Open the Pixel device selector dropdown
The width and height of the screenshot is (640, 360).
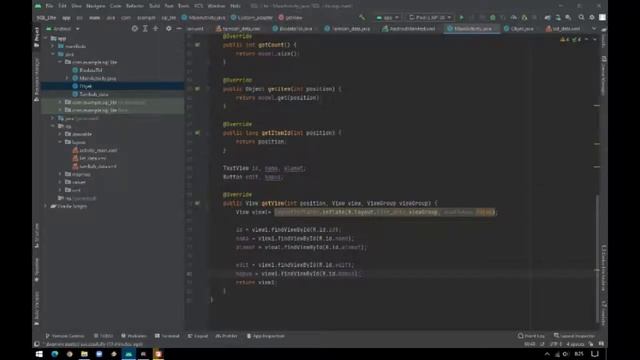[430, 18]
